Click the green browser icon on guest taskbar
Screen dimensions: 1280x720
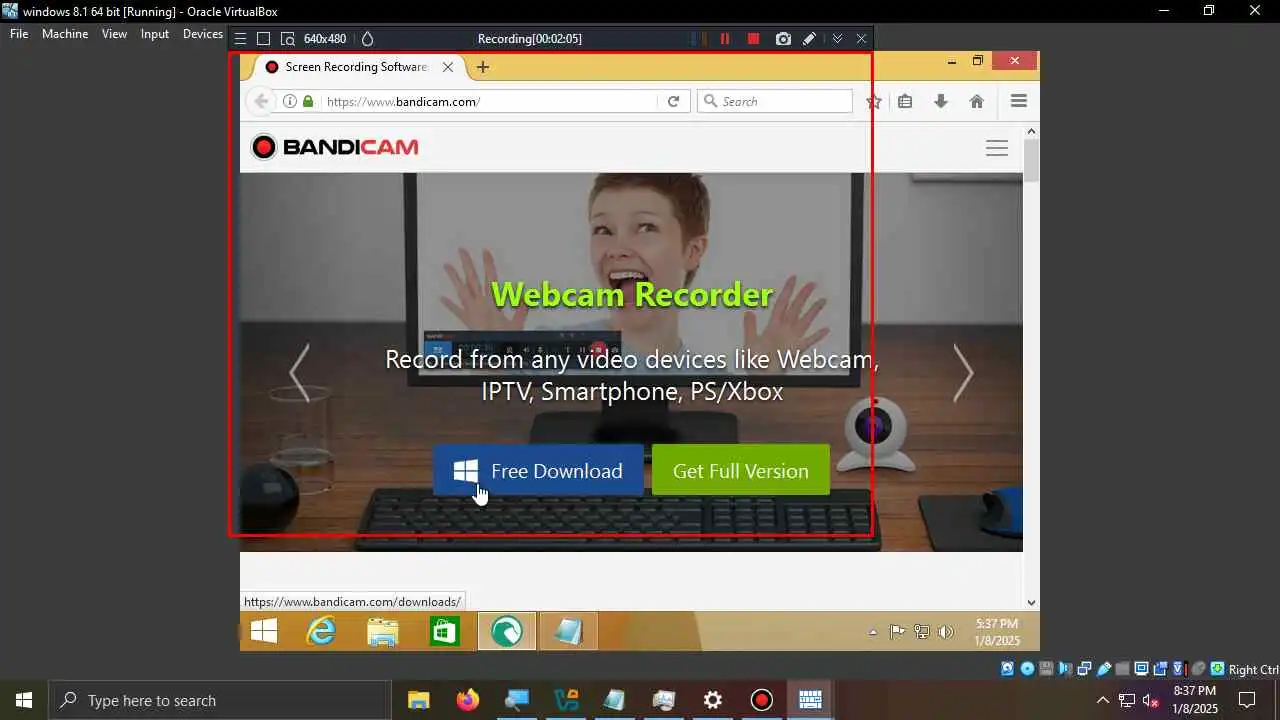(507, 631)
